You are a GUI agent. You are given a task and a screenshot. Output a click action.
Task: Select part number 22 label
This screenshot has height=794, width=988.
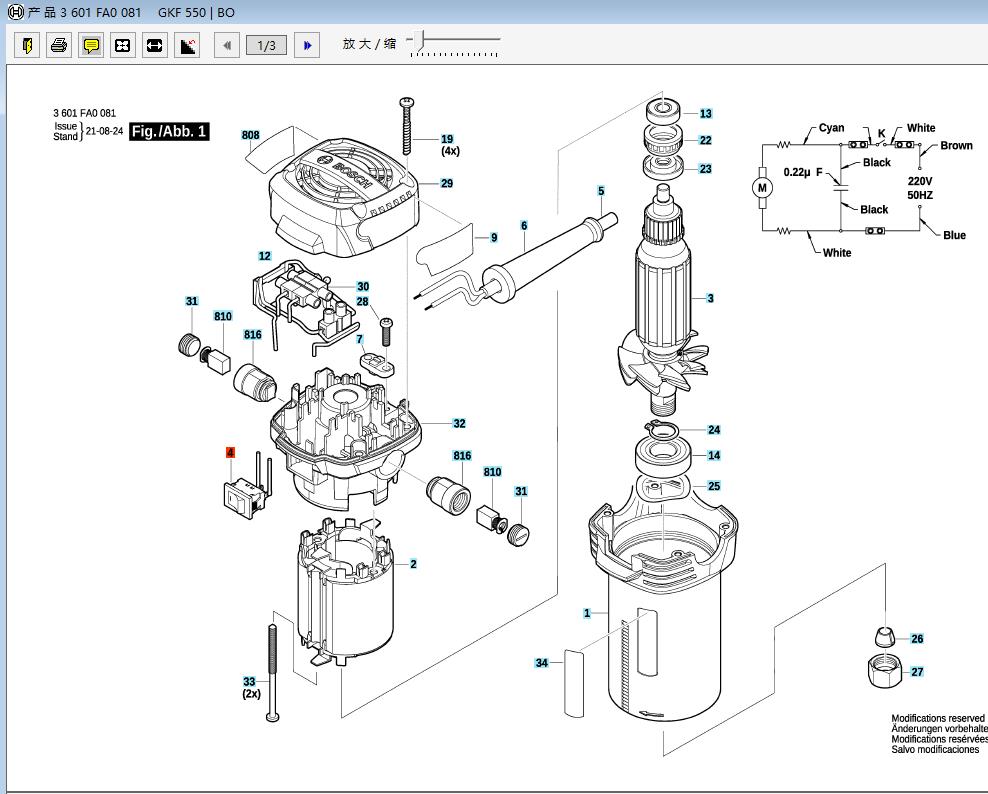click(x=705, y=141)
